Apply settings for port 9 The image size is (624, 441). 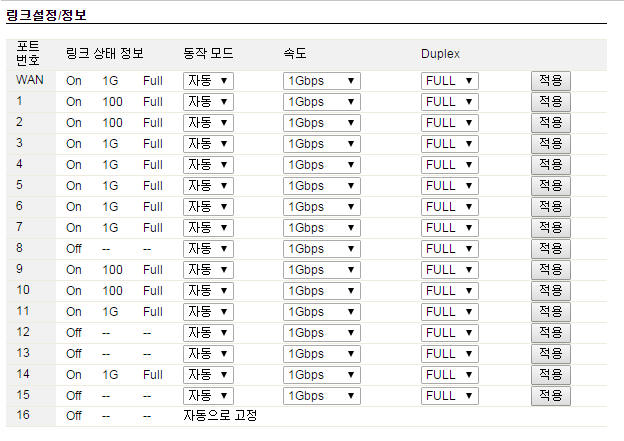pyautogui.click(x=551, y=270)
